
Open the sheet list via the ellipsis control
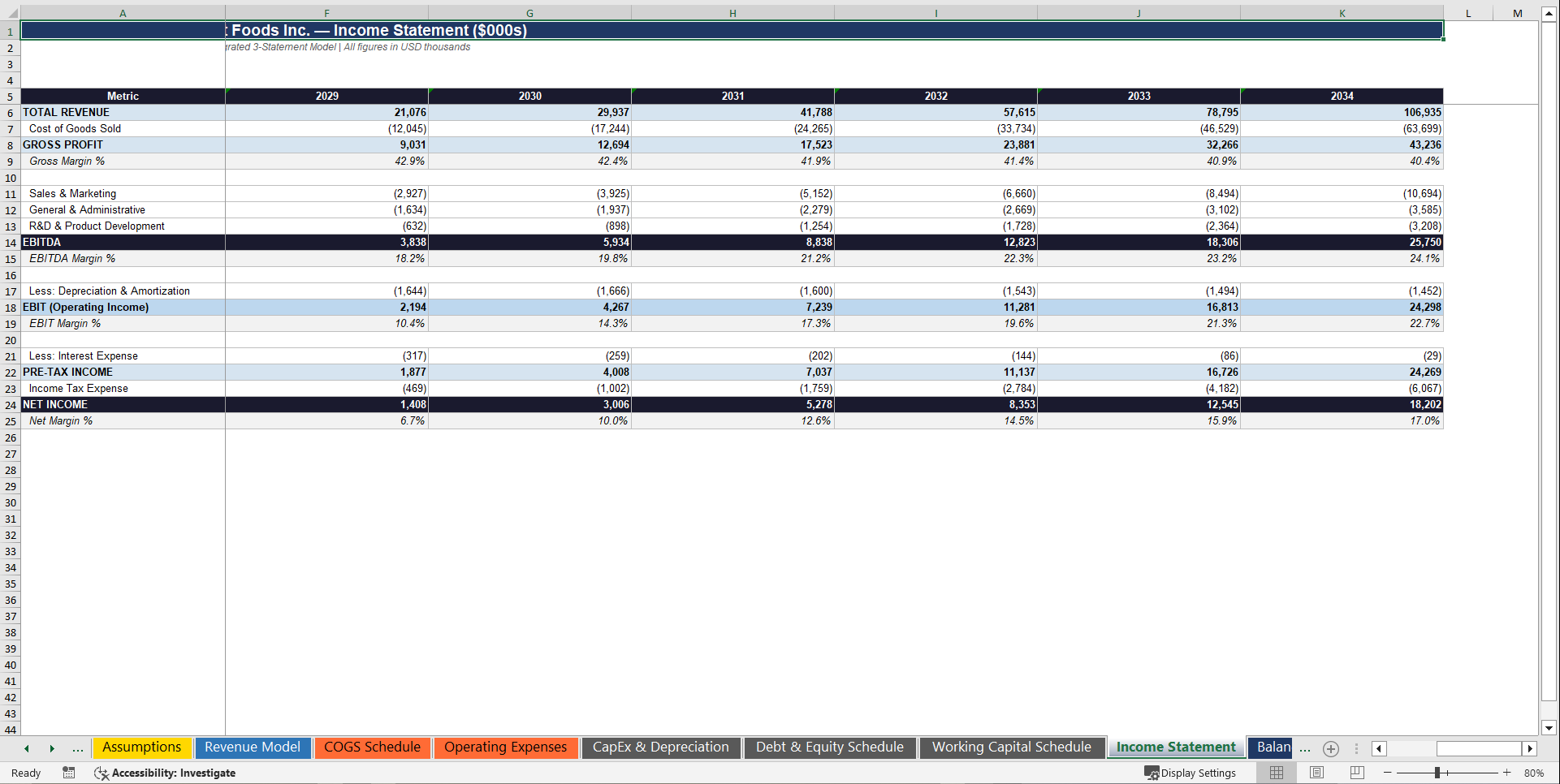point(78,748)
